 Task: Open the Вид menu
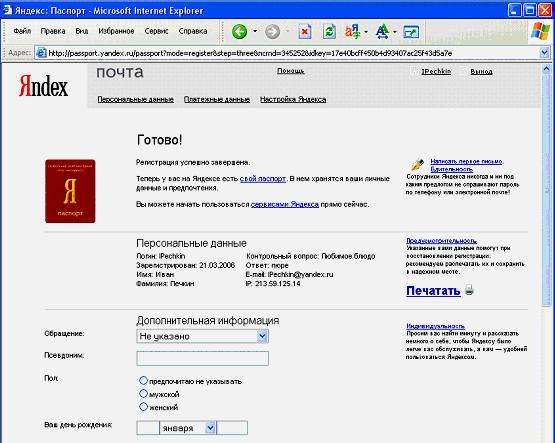click(x=82, y=31)
